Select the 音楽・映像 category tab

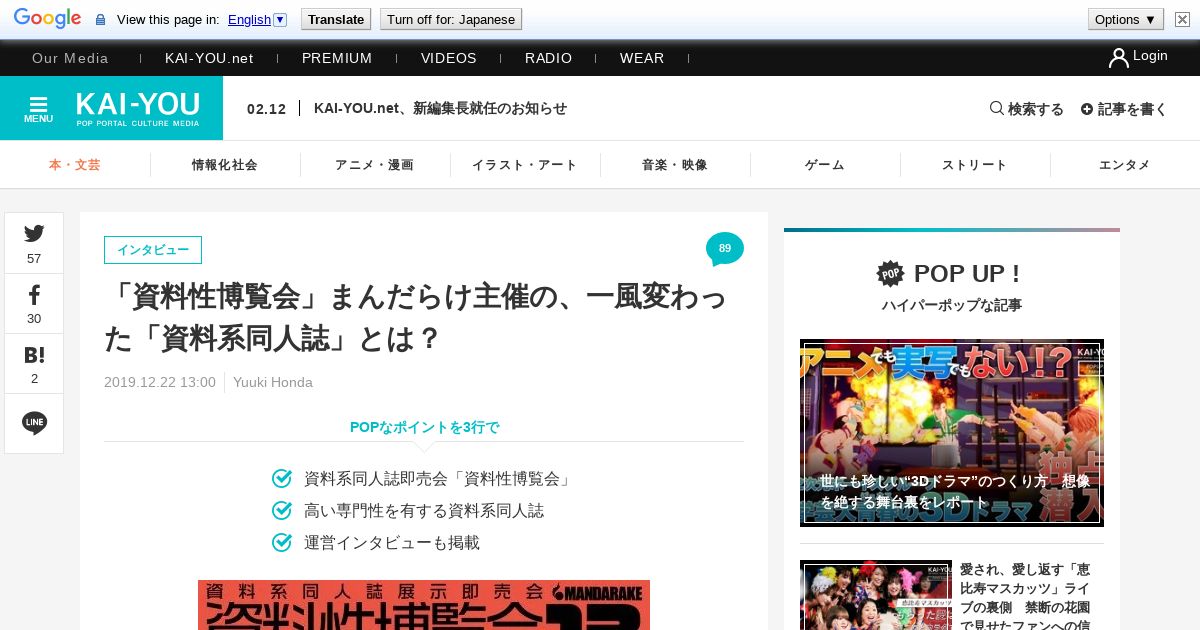675,165
